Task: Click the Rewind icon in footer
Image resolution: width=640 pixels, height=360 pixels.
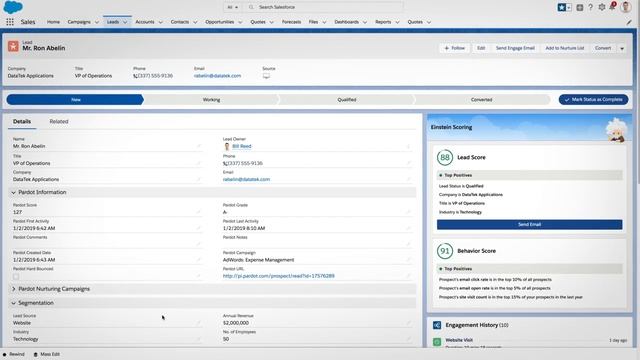Action: [5, 354]
